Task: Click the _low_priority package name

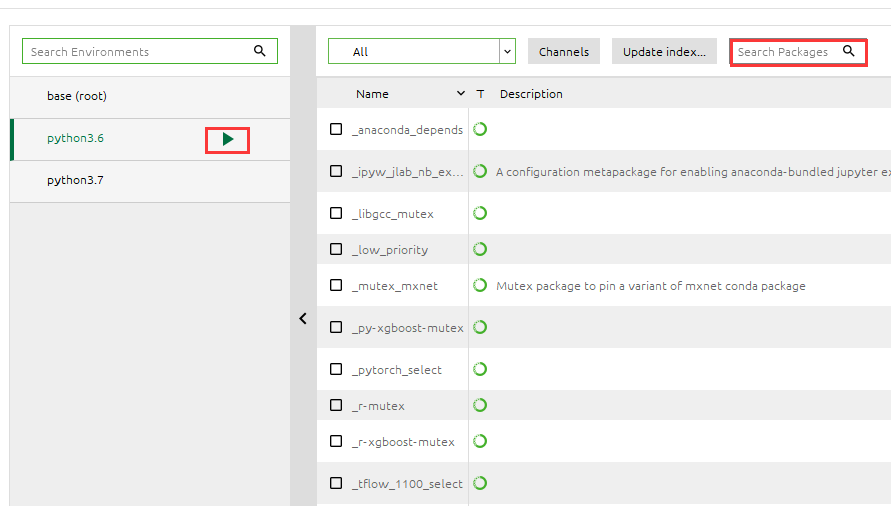Action: pos(390,250)
